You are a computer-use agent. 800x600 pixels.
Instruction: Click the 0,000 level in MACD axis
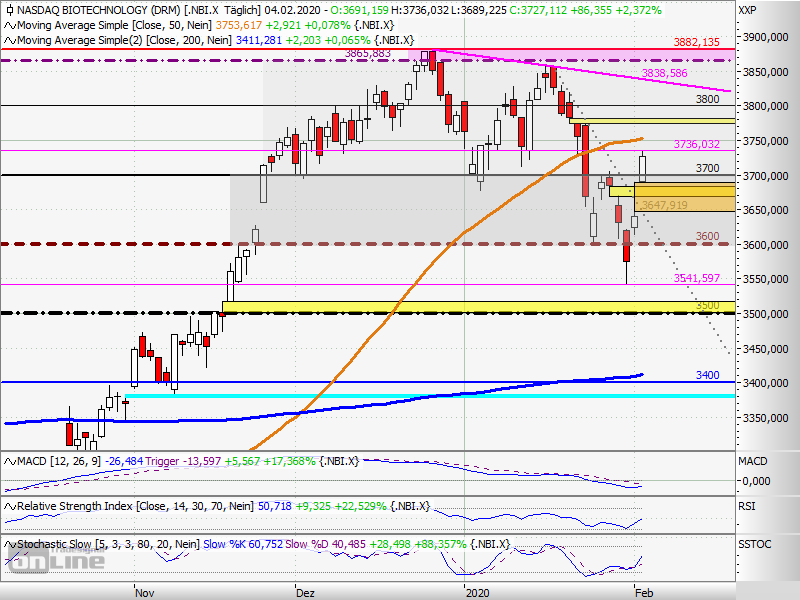tap(756, 481)
